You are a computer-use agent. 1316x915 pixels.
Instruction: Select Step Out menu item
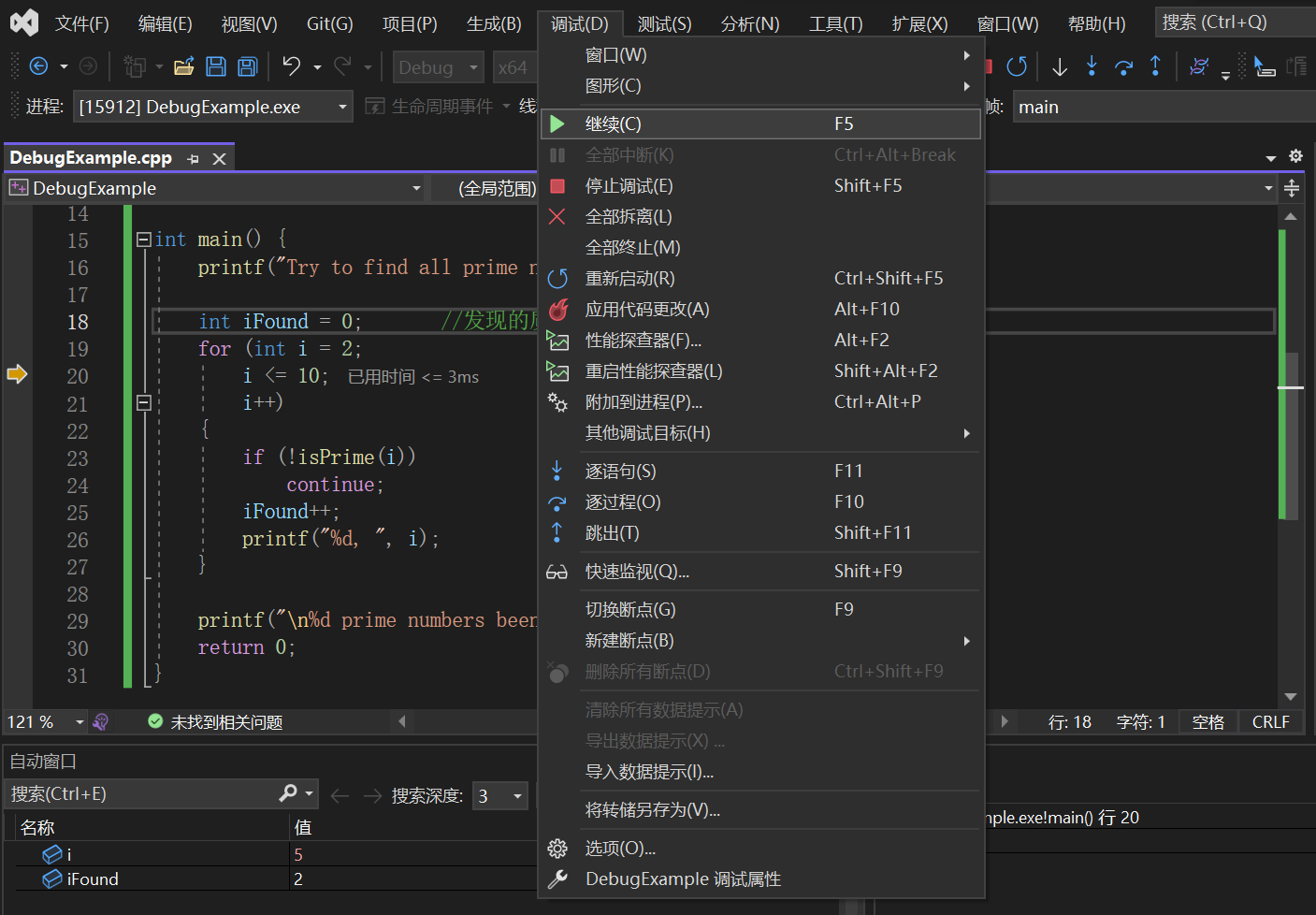[761, 533]
